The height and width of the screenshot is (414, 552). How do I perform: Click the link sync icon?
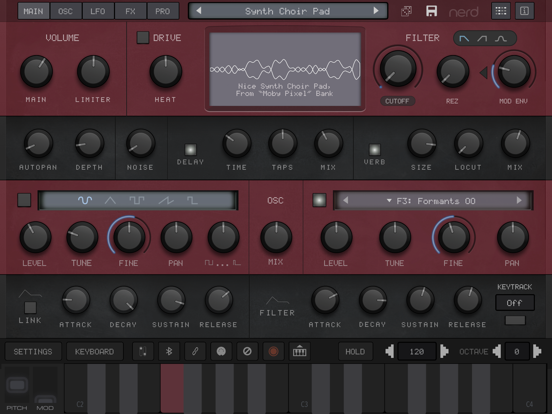195,351
